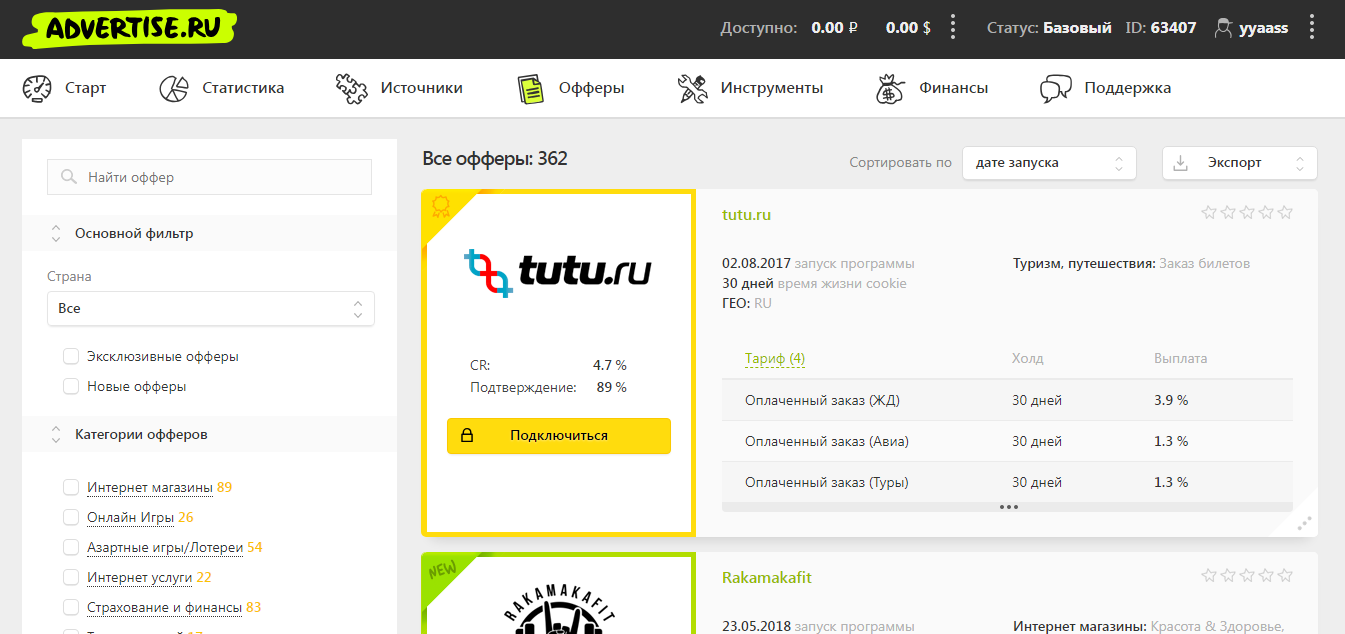Image resolution: width=1345 pixels, height=634 pixels.
Task: Open the tutu.ru offer title link
Action: click(746, 215)
